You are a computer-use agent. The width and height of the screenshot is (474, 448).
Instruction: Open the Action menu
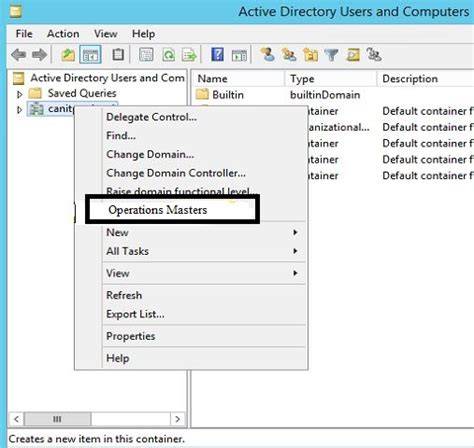click(x=63, y=34)
